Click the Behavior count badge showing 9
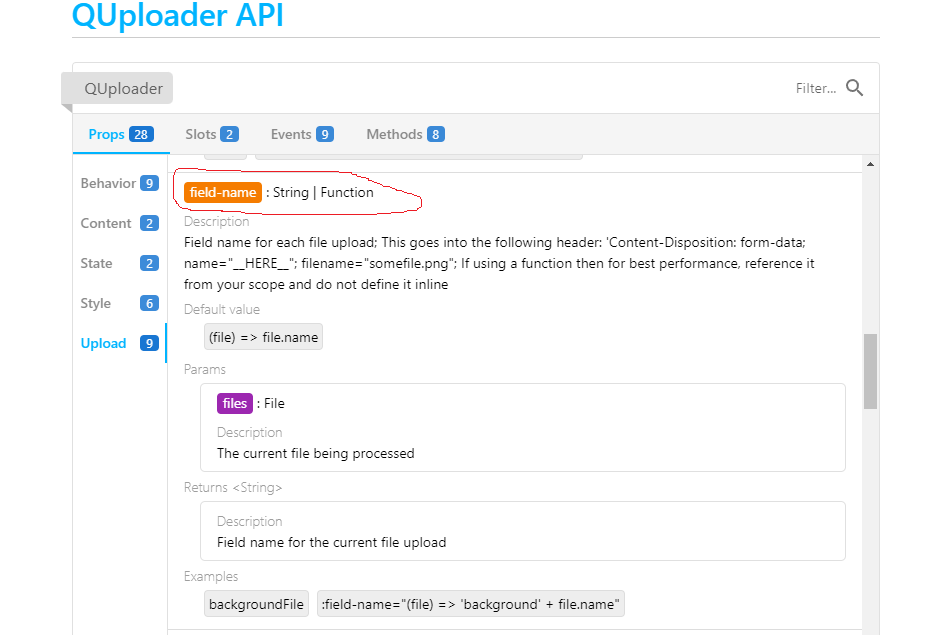This screenshot has height=635, width=929. pos(150,183)
